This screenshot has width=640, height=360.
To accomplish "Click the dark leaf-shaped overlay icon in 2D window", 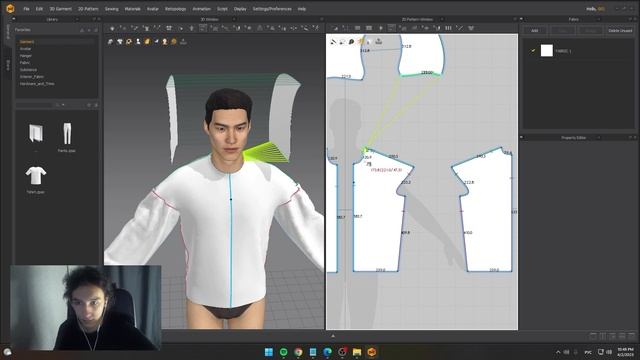I will (351, 42).
